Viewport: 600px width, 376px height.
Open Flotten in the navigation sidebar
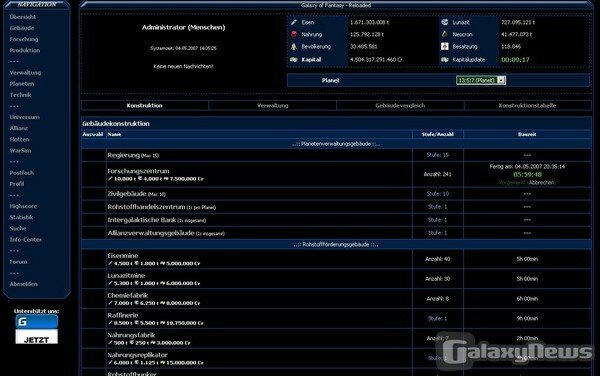point(19,139)
